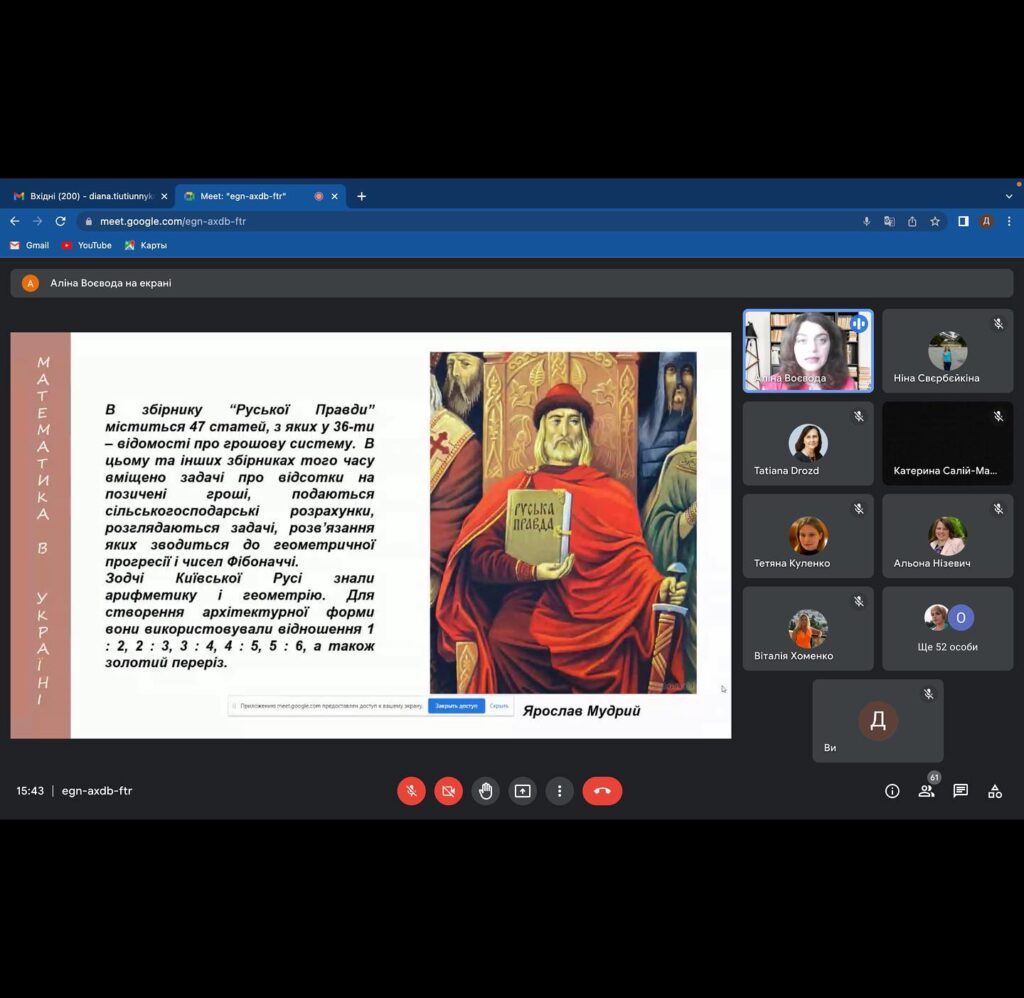Open the present screen button

click(522, 791)
